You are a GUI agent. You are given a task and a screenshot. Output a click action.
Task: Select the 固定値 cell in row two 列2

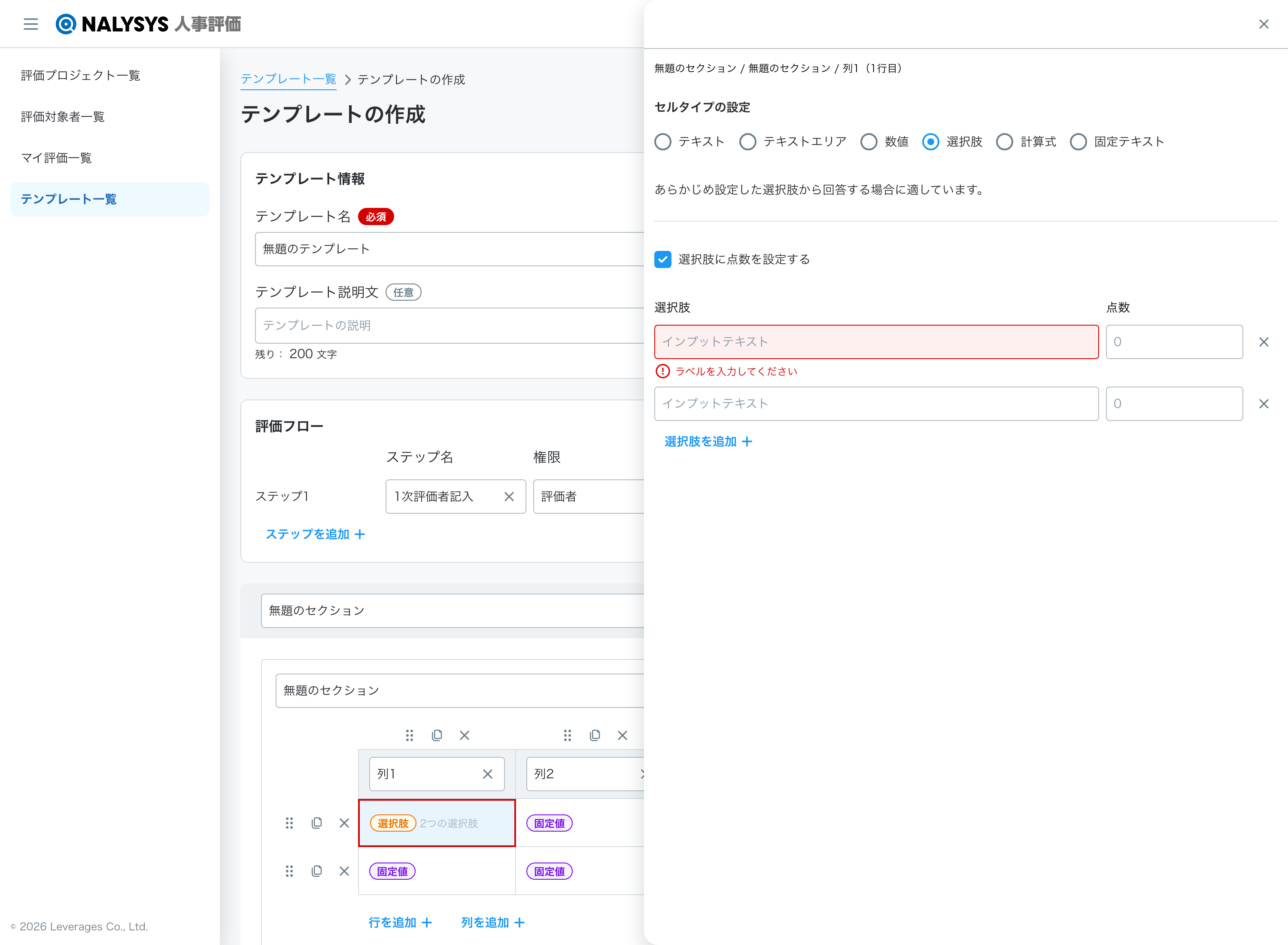coord(580,871)
